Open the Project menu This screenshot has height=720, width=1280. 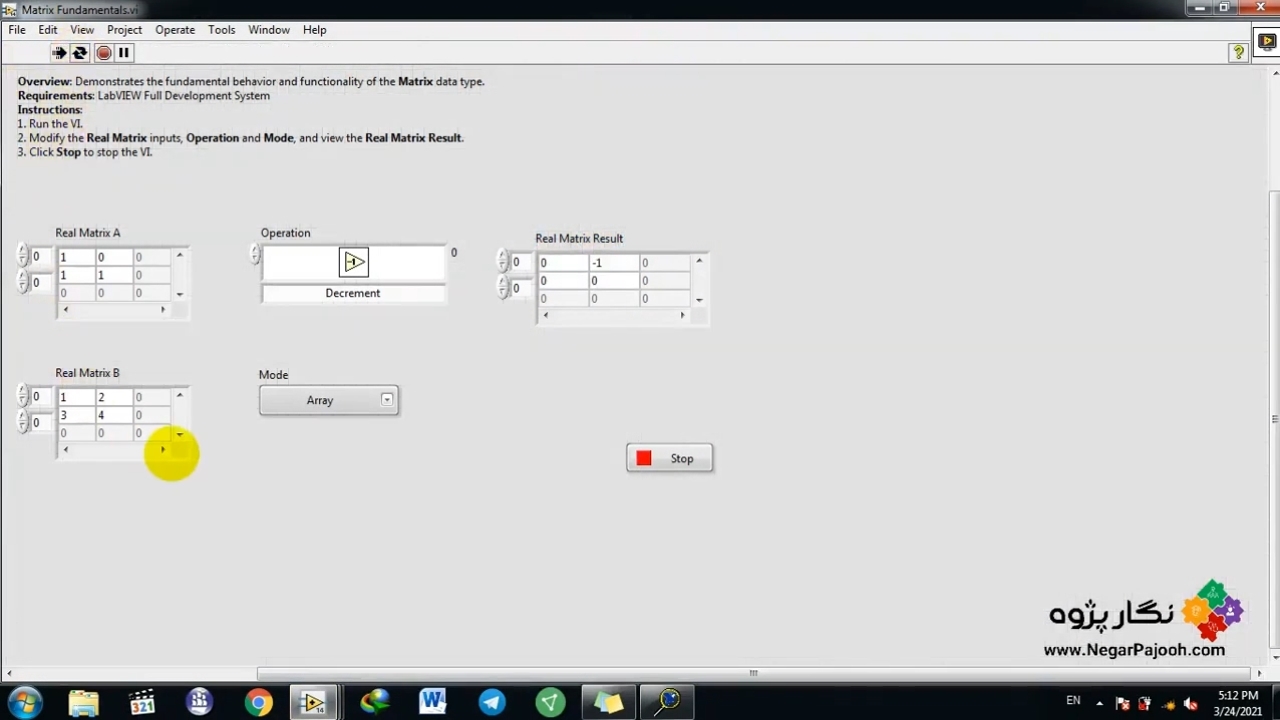(x=124, y=30)
